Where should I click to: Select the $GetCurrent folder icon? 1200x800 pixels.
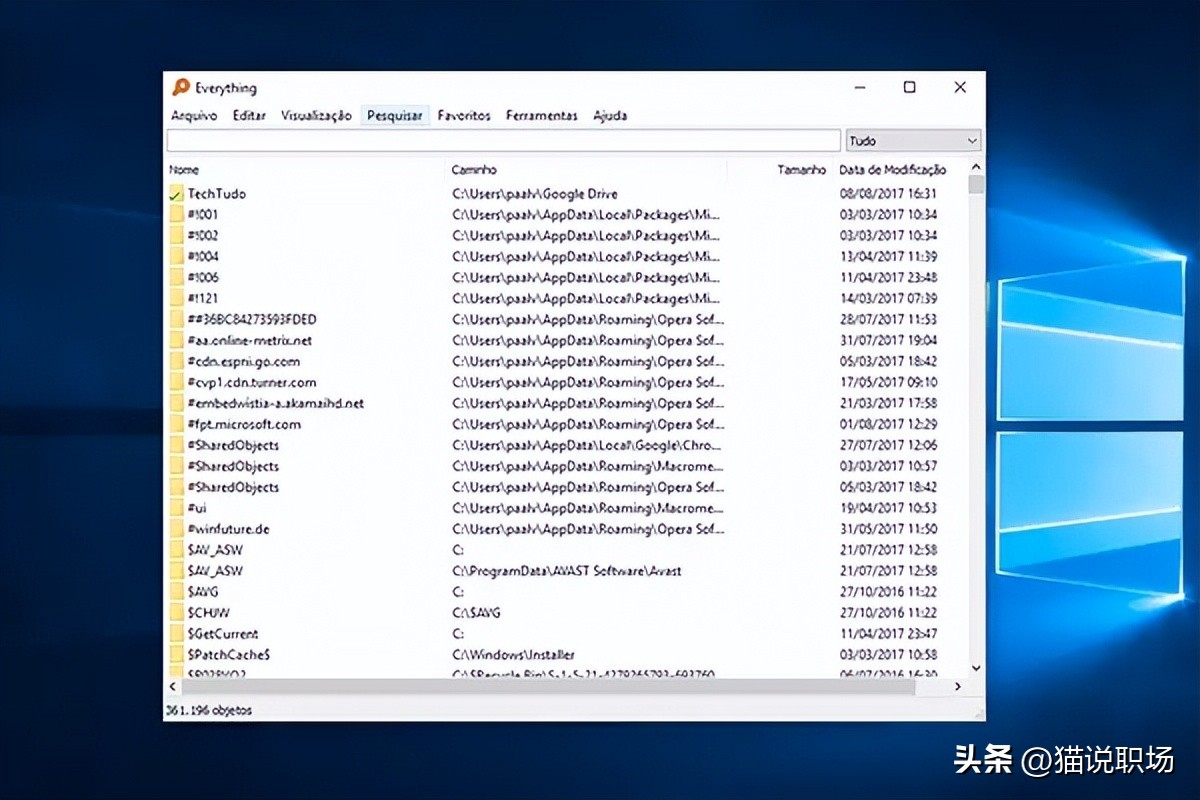[x=176, y=634]
